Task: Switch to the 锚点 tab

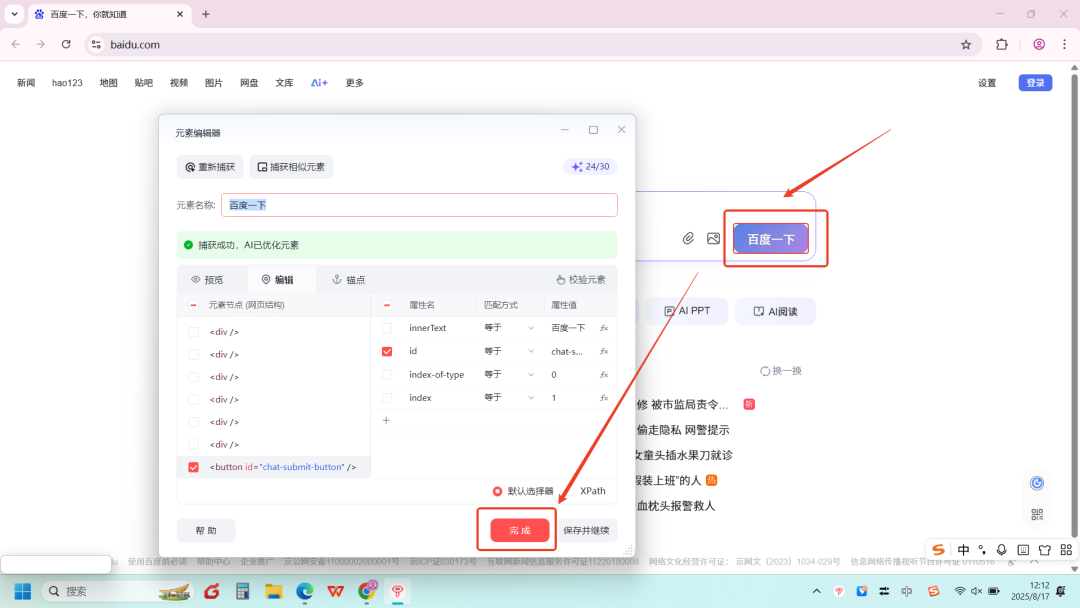Action: tap(349, 280)
